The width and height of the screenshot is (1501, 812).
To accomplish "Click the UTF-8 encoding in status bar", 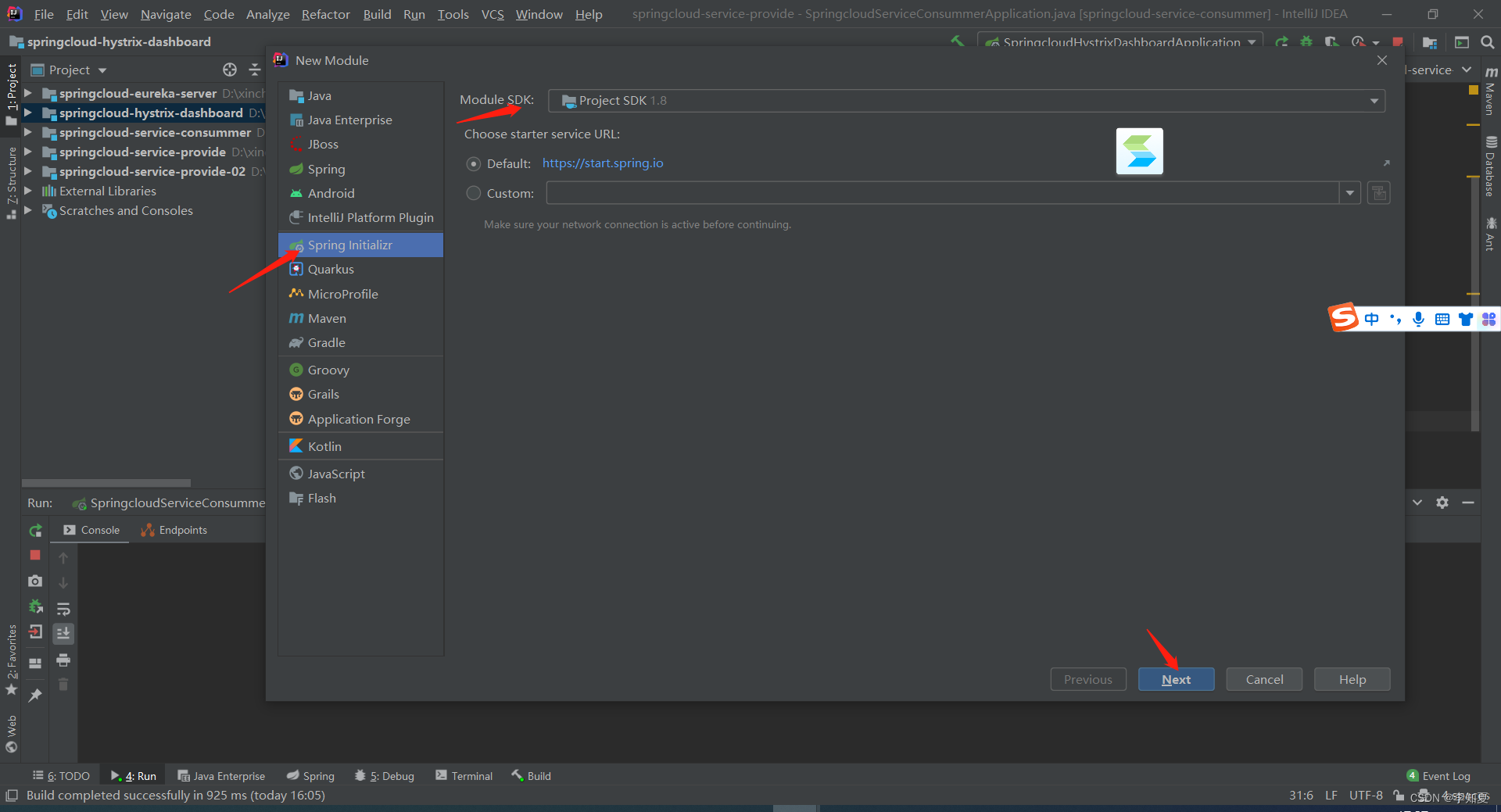I will pyautogui.click(x=1366, y=796).
